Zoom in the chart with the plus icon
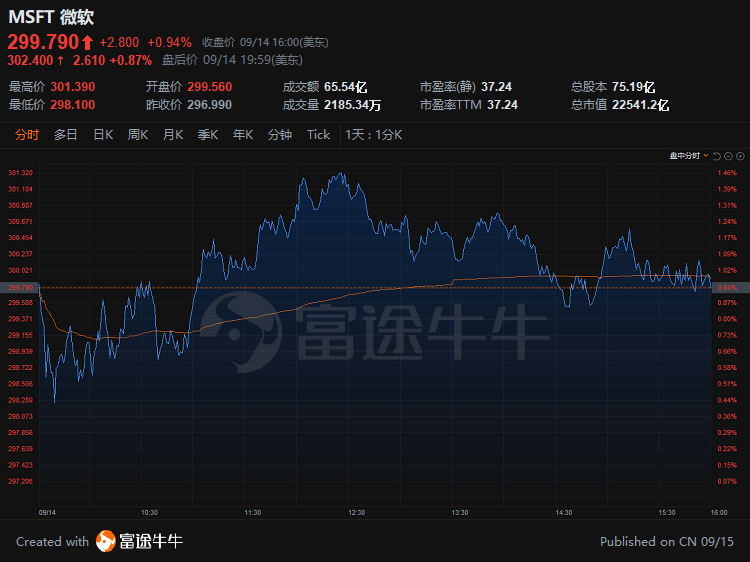This screenshot has width=750, height=562. pos(740,156)
